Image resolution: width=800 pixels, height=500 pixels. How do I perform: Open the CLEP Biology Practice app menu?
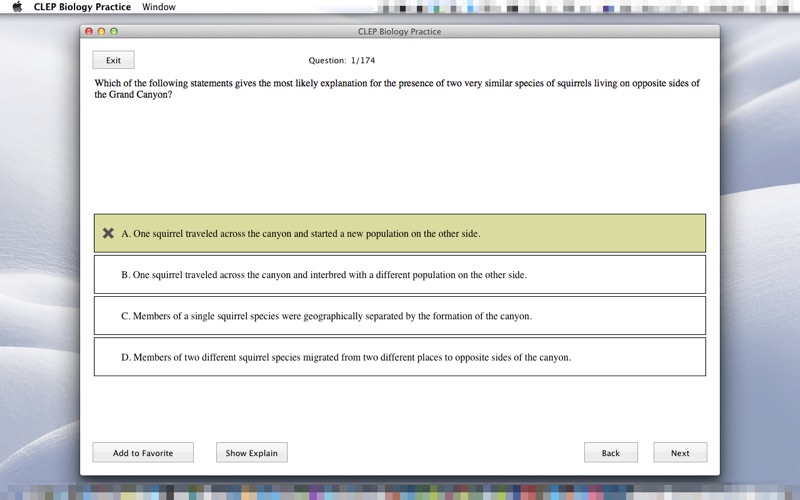(x=82, y=7)
